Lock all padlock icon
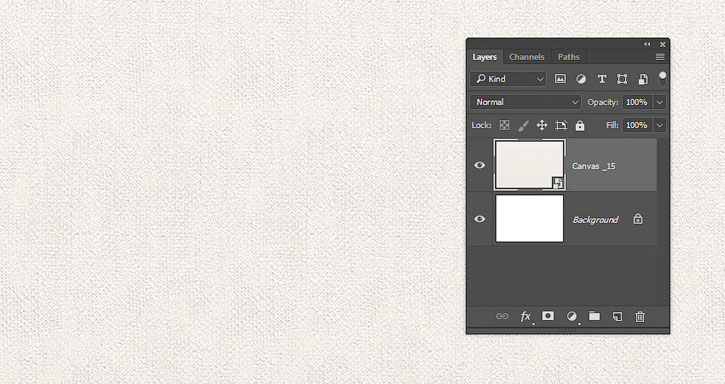The height and width of the screenshot is (384, 725). point(580,125)
